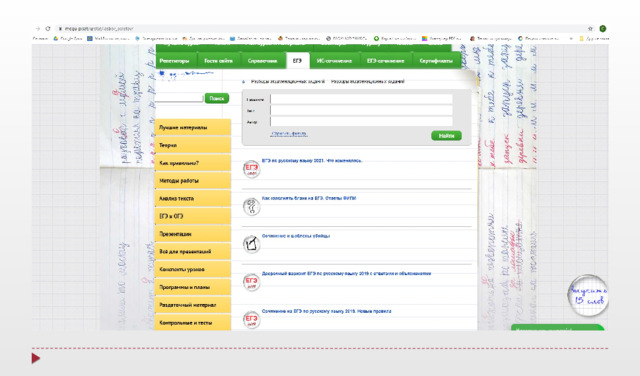Select Контрольные и тесты in the sidebar
Viewport: 640px width, 376px height.
(193, 323)
